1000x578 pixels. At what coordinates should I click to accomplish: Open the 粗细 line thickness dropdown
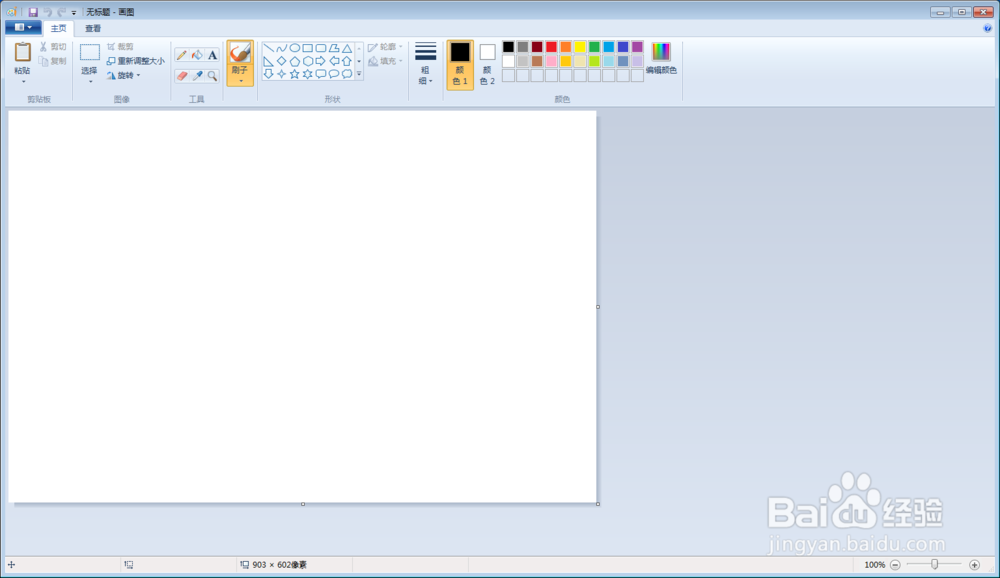click(425, 64)
